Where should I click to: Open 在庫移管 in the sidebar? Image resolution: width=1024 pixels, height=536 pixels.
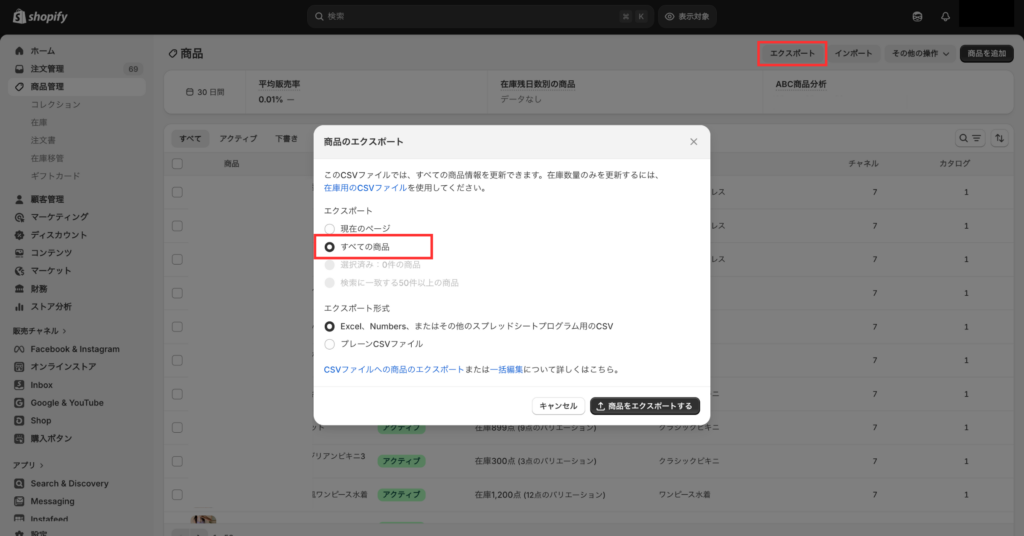[x=47, y=158]
